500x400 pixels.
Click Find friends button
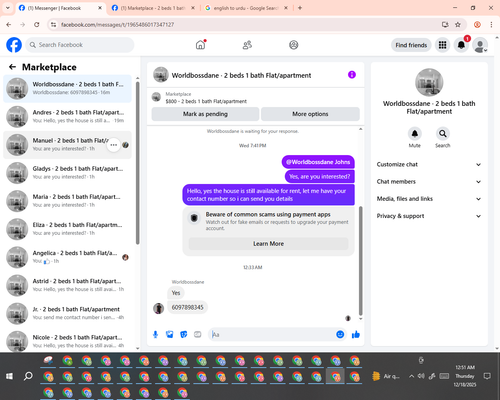411,45
